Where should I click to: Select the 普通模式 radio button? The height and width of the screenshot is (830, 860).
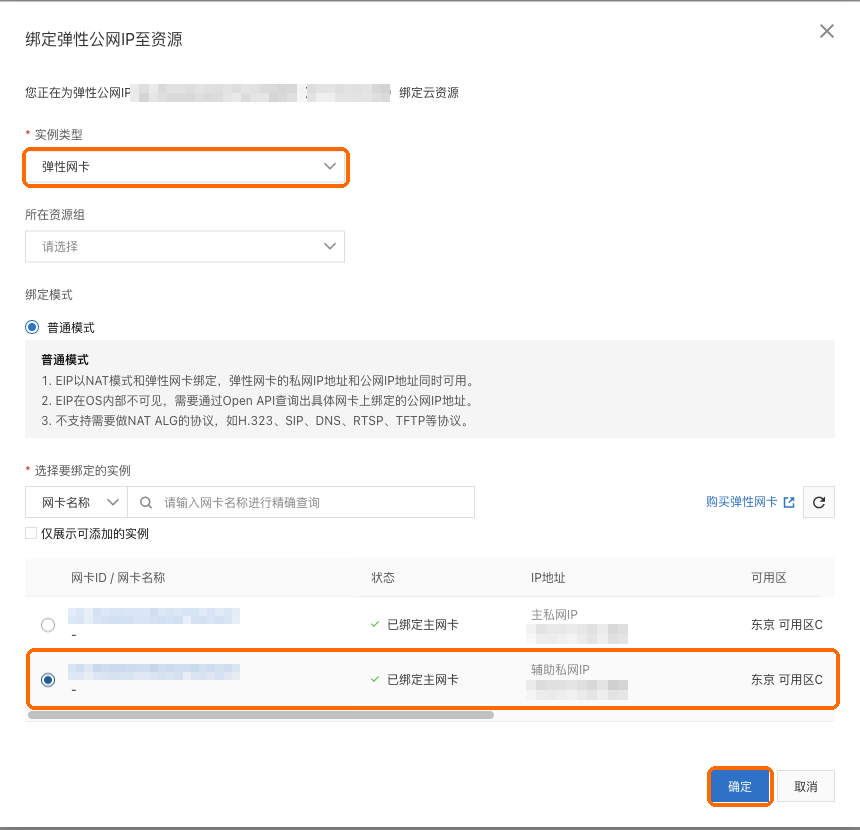coord(32,328)
